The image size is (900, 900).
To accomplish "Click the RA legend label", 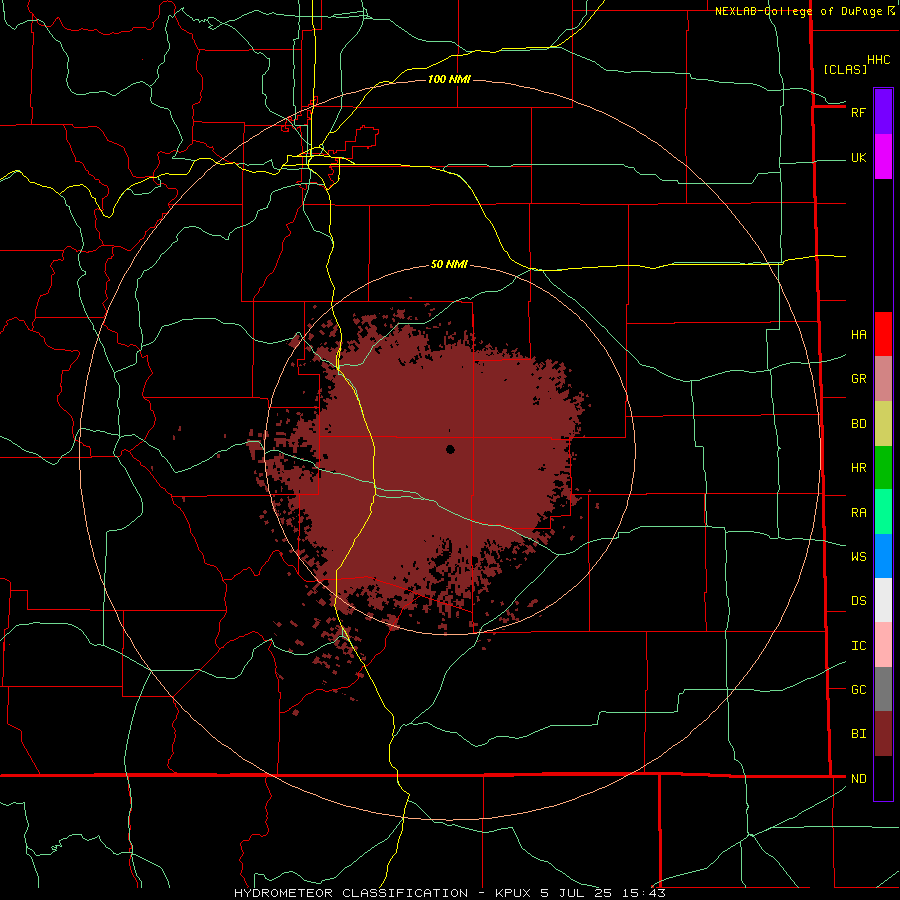I will point(858,513).
